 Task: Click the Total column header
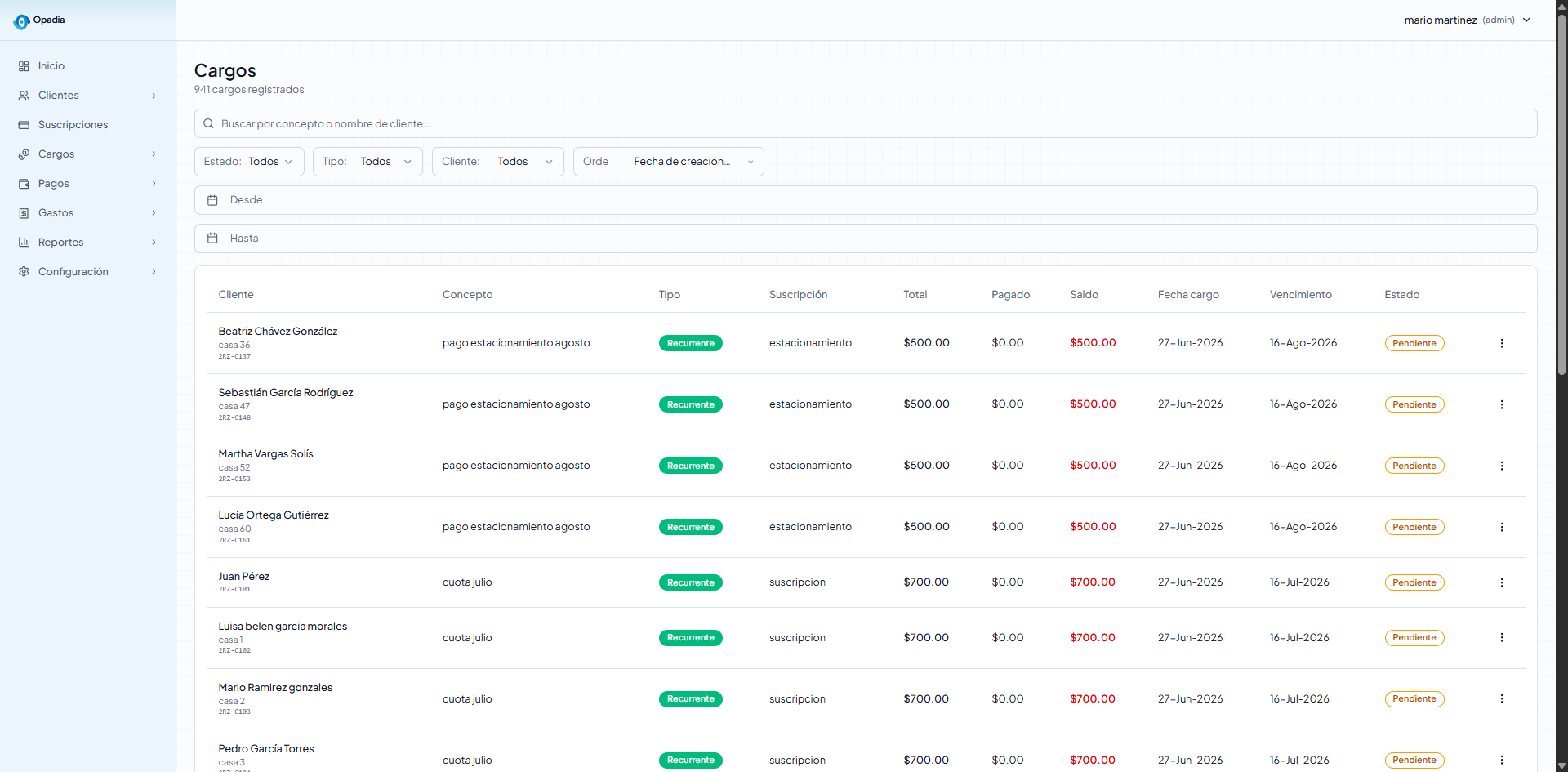[915, 295]
